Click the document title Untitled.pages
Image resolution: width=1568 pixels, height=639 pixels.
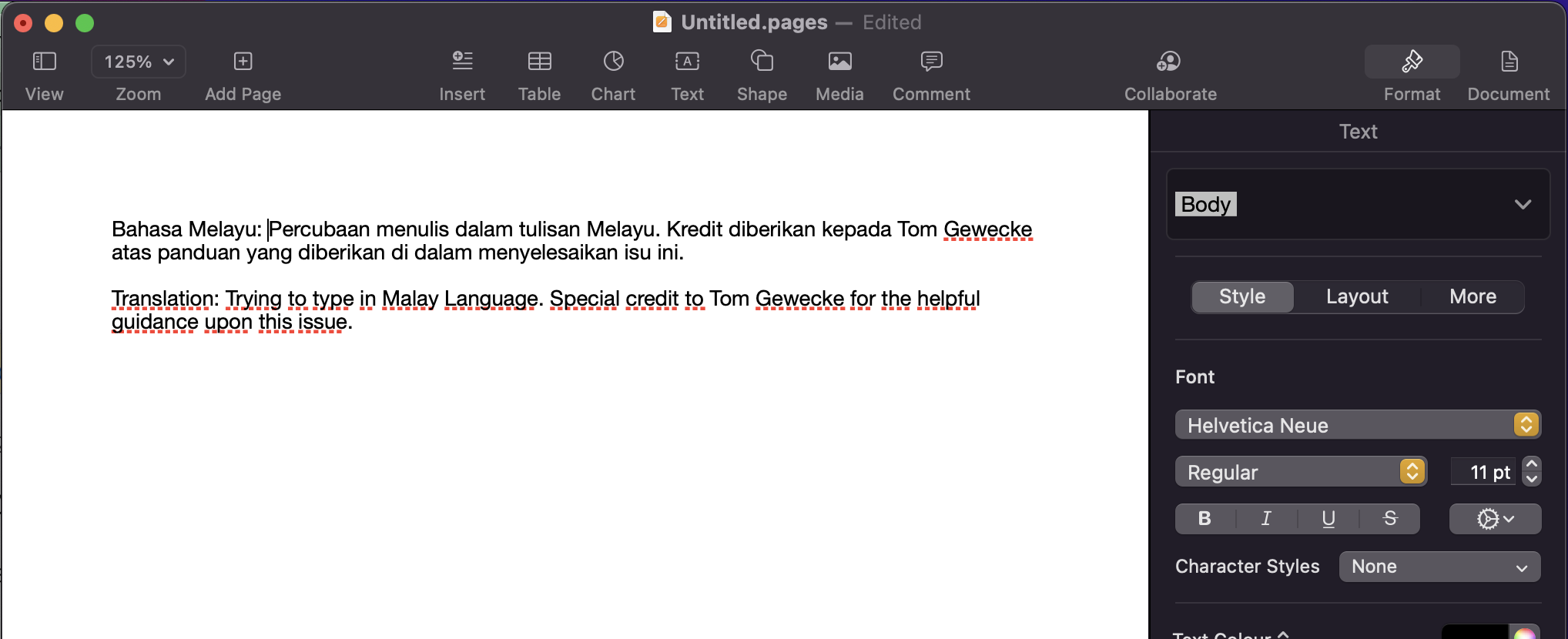point(754,22)
